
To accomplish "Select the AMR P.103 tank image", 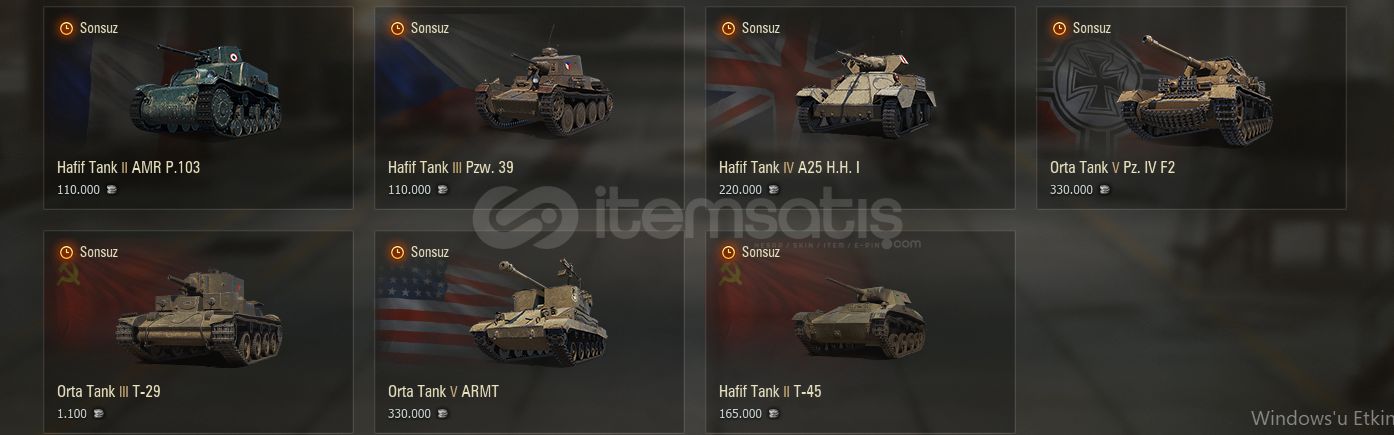I will click(x=206, y=88).
